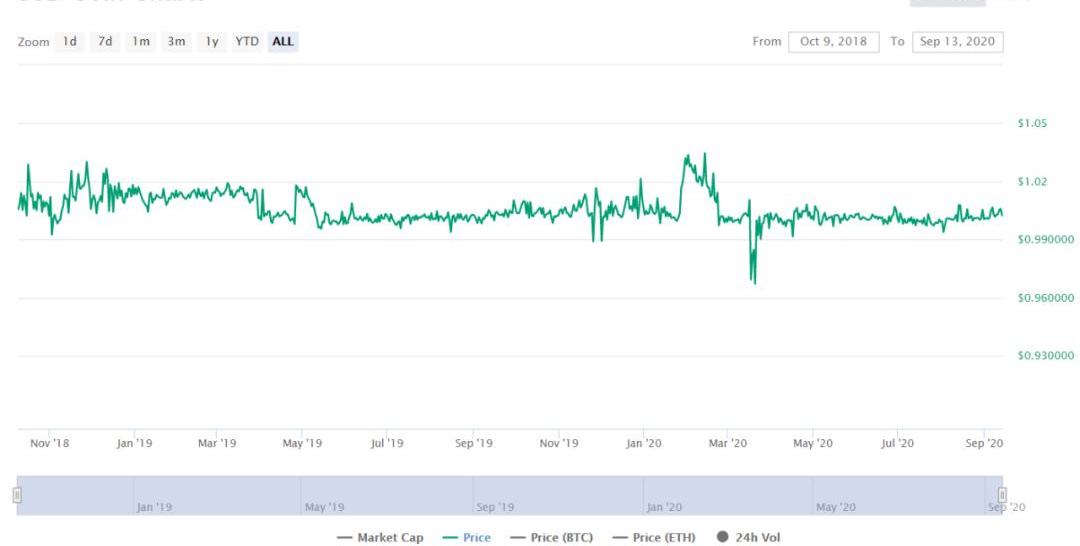Click the left navigator range handle
Viewport: 1080px width, 546px height.
[x=17, y=495]
